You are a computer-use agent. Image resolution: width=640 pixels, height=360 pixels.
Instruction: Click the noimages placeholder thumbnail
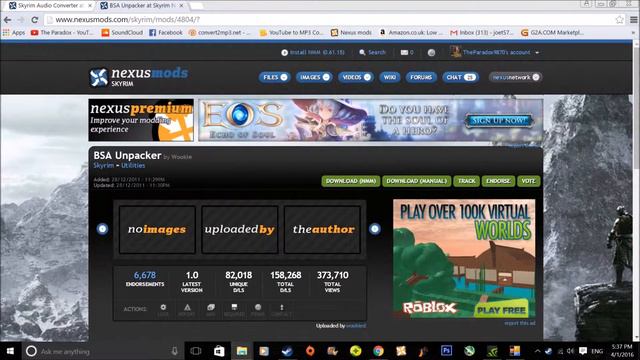(x=157, y=229)
